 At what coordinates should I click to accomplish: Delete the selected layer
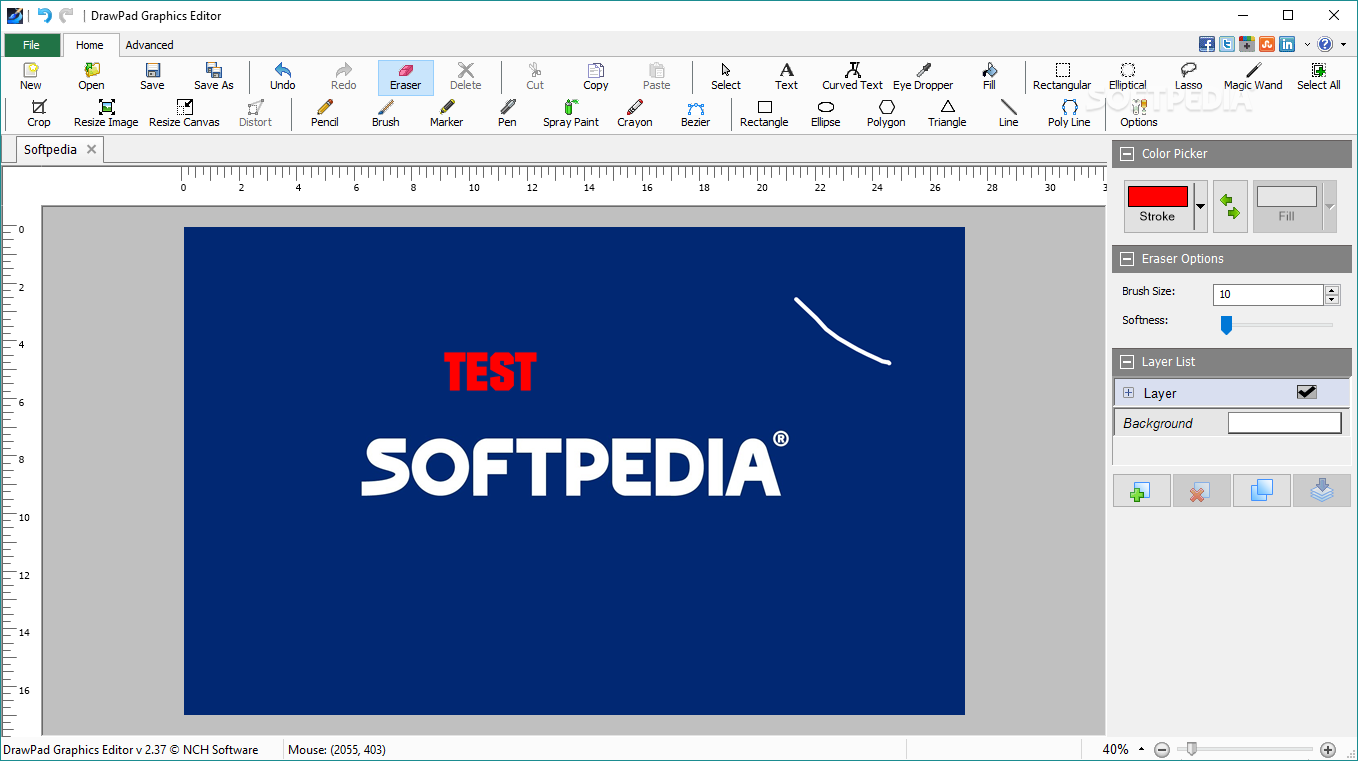[1201, 491]
